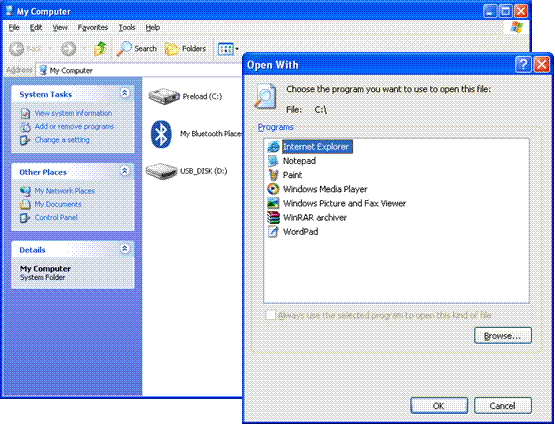Select the WinRAR archiver icon

point(273,217)
